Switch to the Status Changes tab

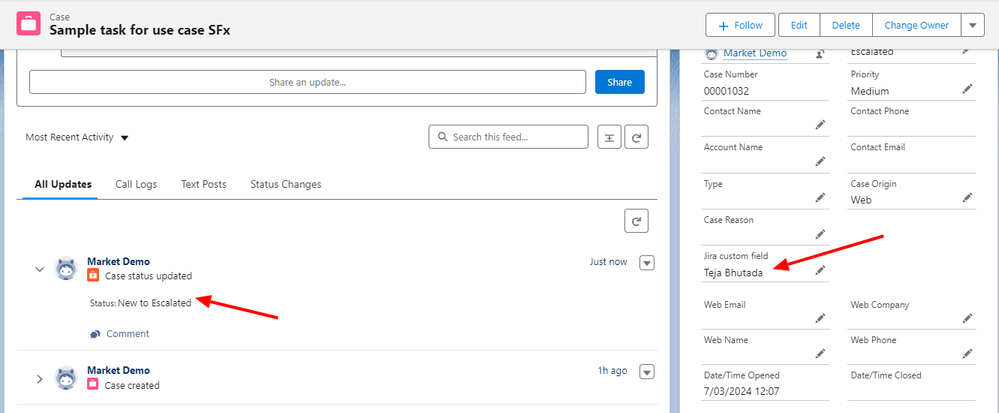285,184
